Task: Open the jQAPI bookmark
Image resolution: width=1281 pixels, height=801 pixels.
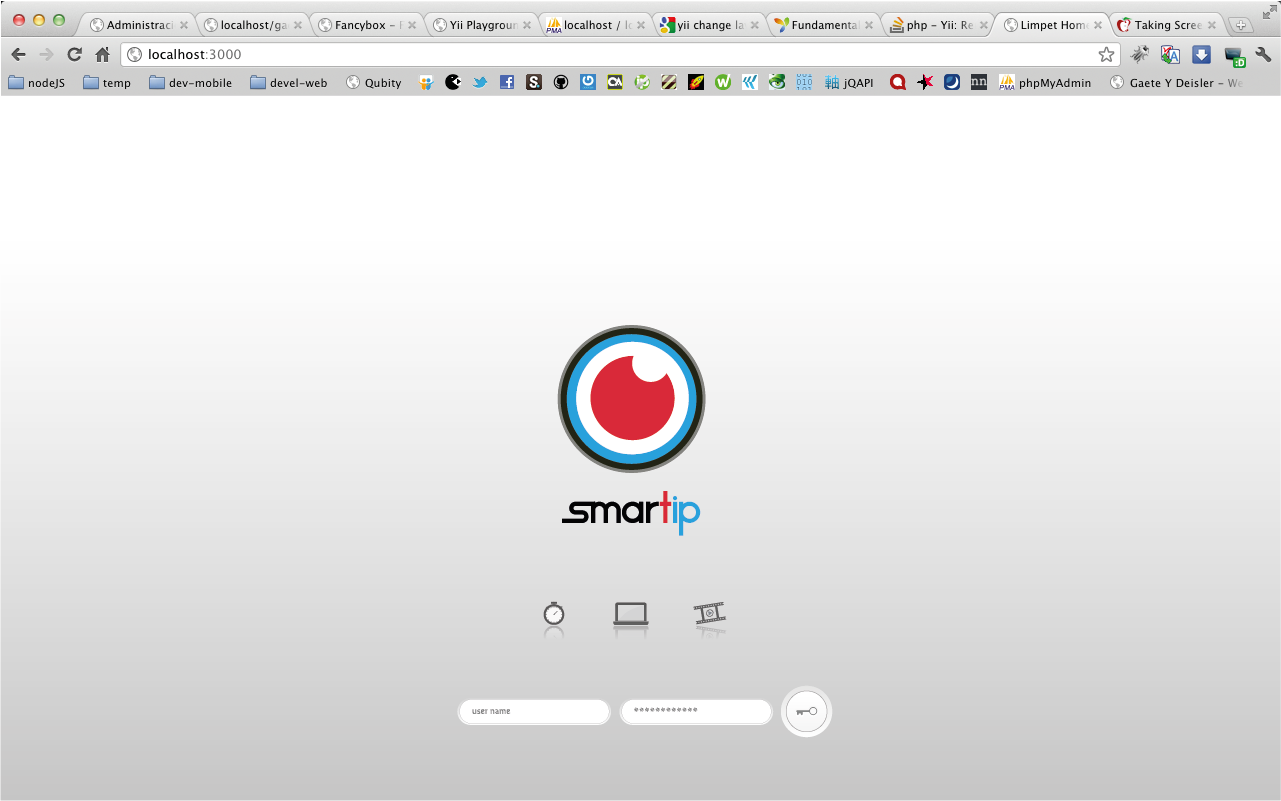Action: [849, 83]
